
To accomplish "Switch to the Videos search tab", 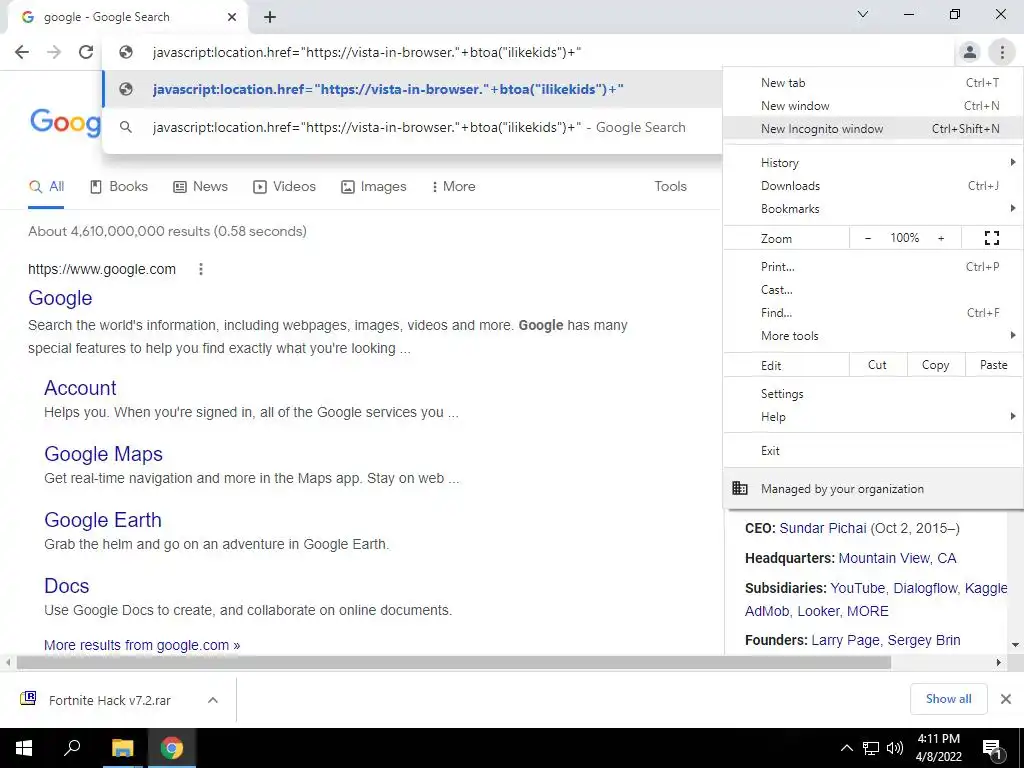I will coord(284,187).
